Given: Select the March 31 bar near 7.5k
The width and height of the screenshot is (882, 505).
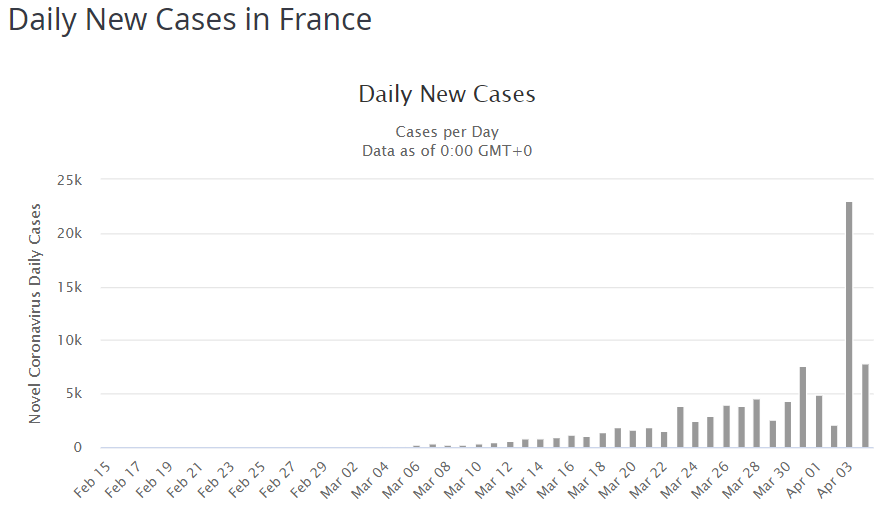Looking at the screenshot, I should [x=803, y=408].
